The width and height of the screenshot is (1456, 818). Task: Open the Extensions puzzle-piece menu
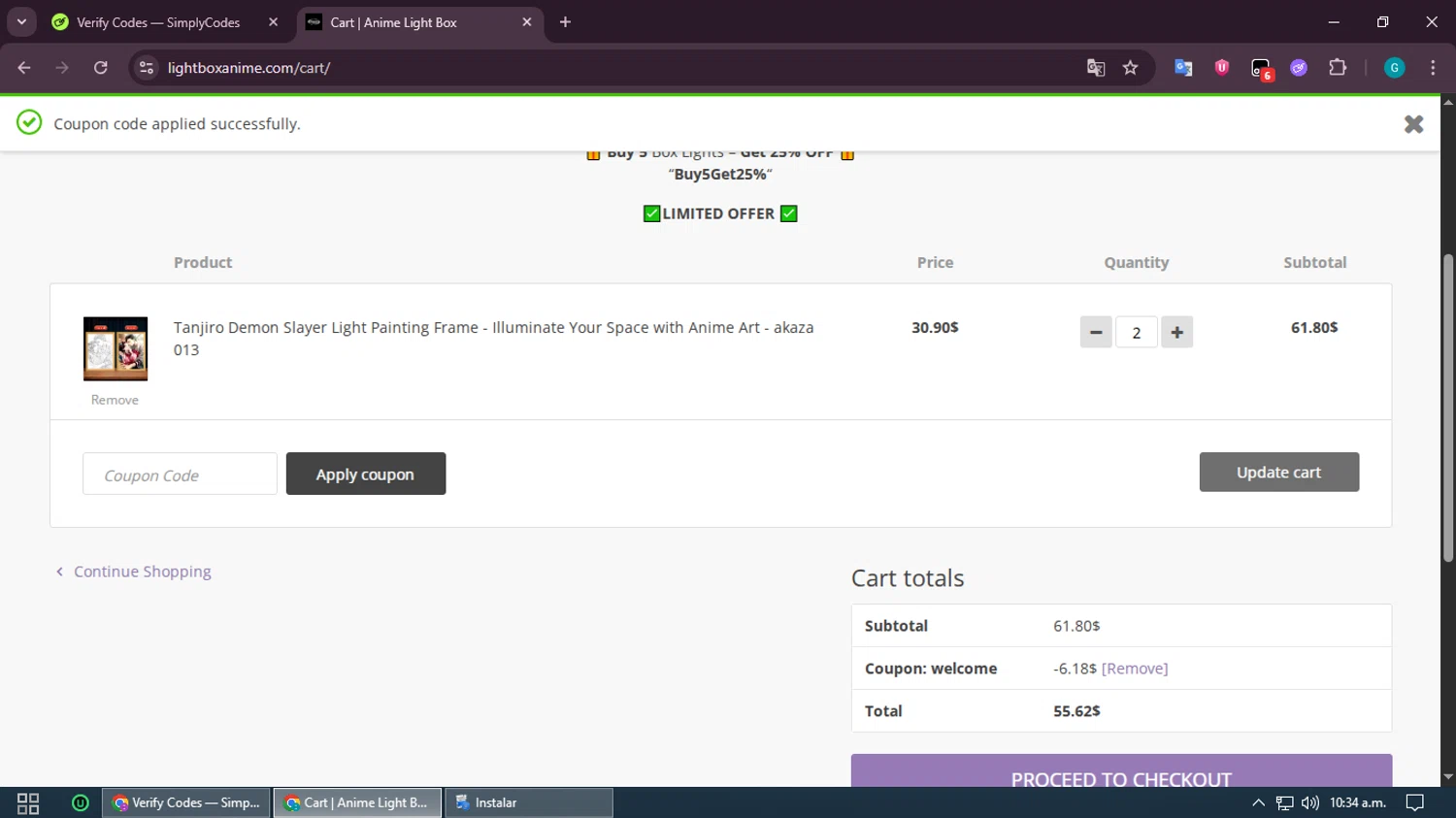coord(1338,68)
